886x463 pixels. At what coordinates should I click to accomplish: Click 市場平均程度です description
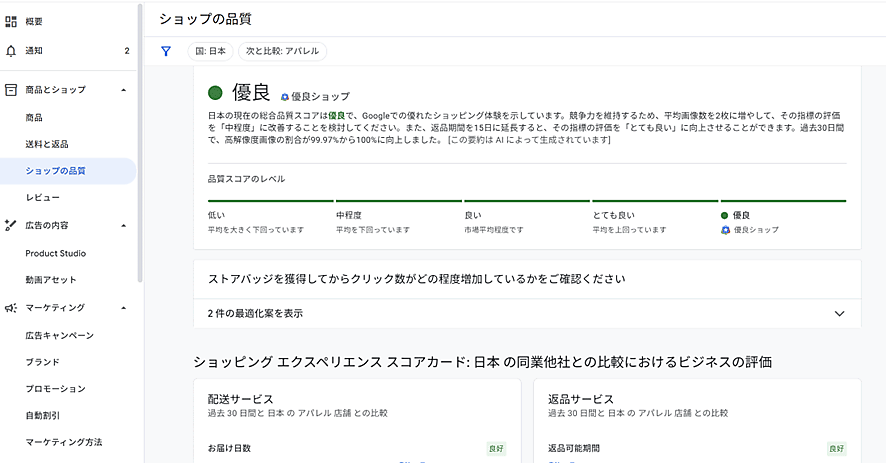click(494, 230)
